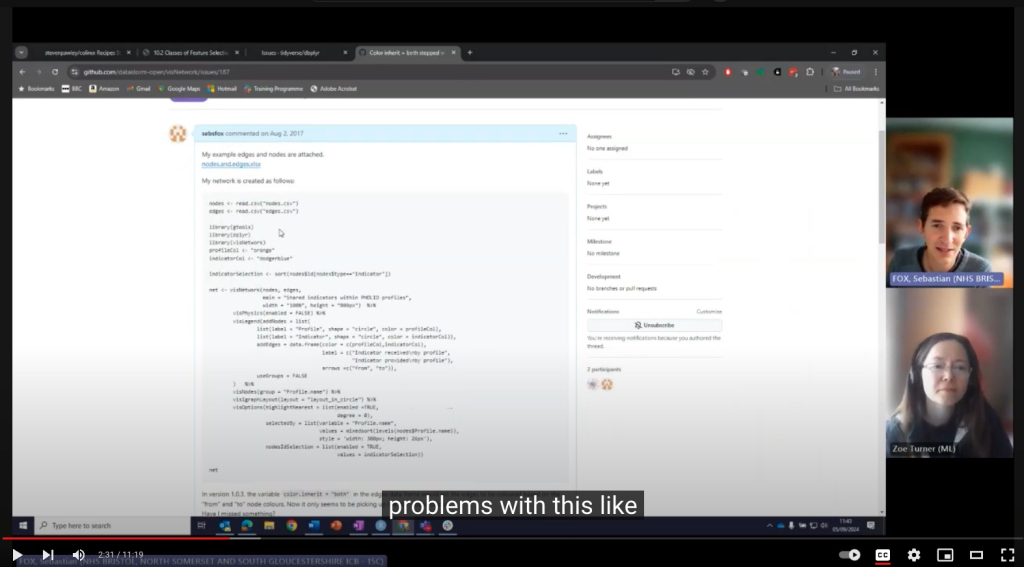This screenshot has height=567, width=1024.
Task: Click the Unsubscribe notifications button
Action: (x=654, y=325)
